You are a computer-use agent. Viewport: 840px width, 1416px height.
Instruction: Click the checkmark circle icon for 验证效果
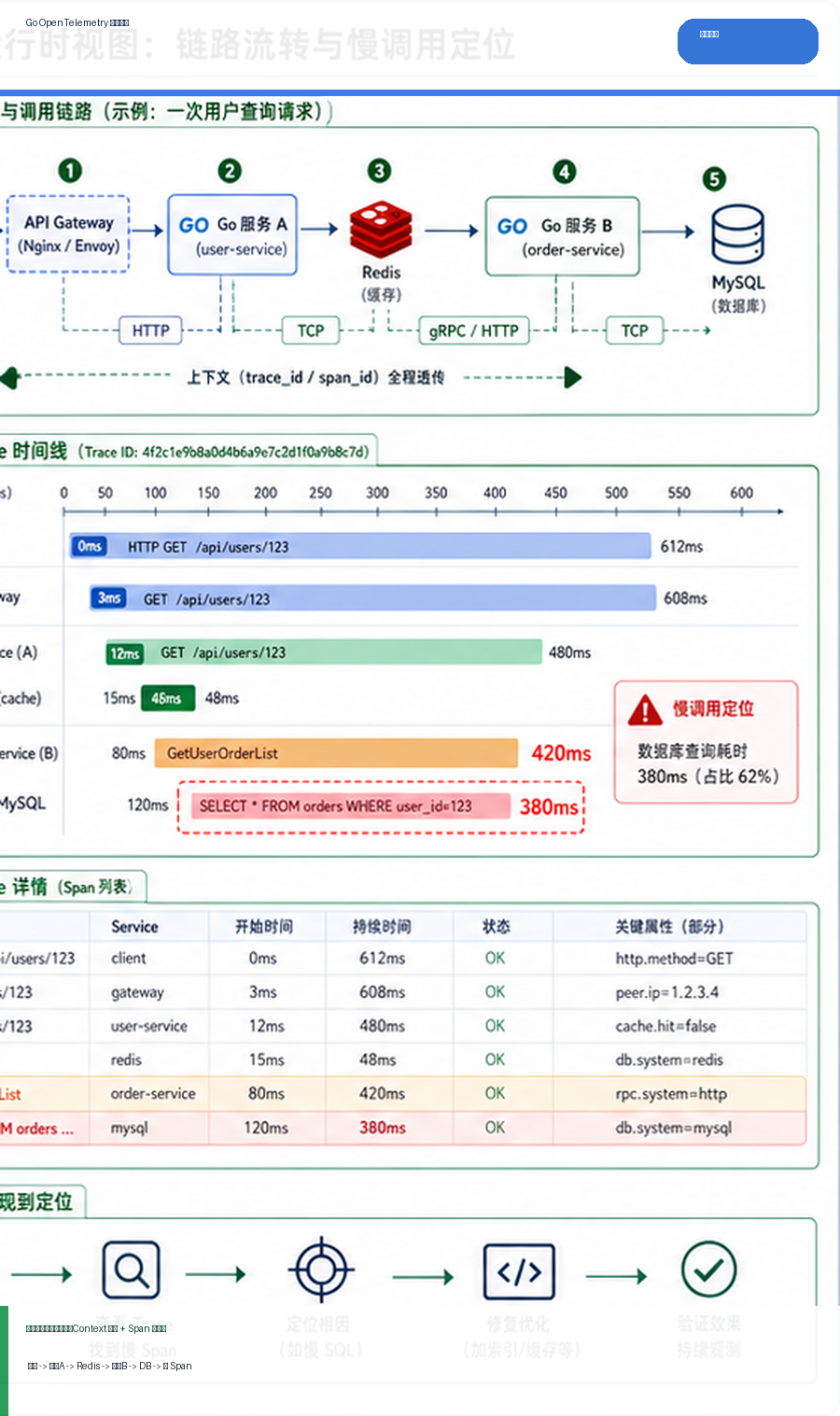pos(708,1269)
